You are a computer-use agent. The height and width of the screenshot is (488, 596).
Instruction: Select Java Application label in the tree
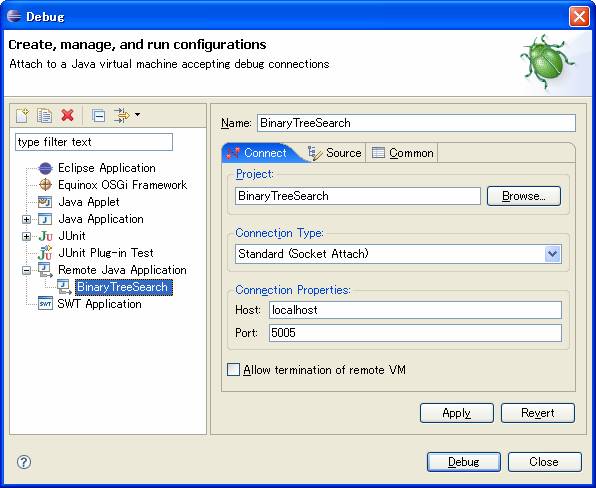pos(101,219)
